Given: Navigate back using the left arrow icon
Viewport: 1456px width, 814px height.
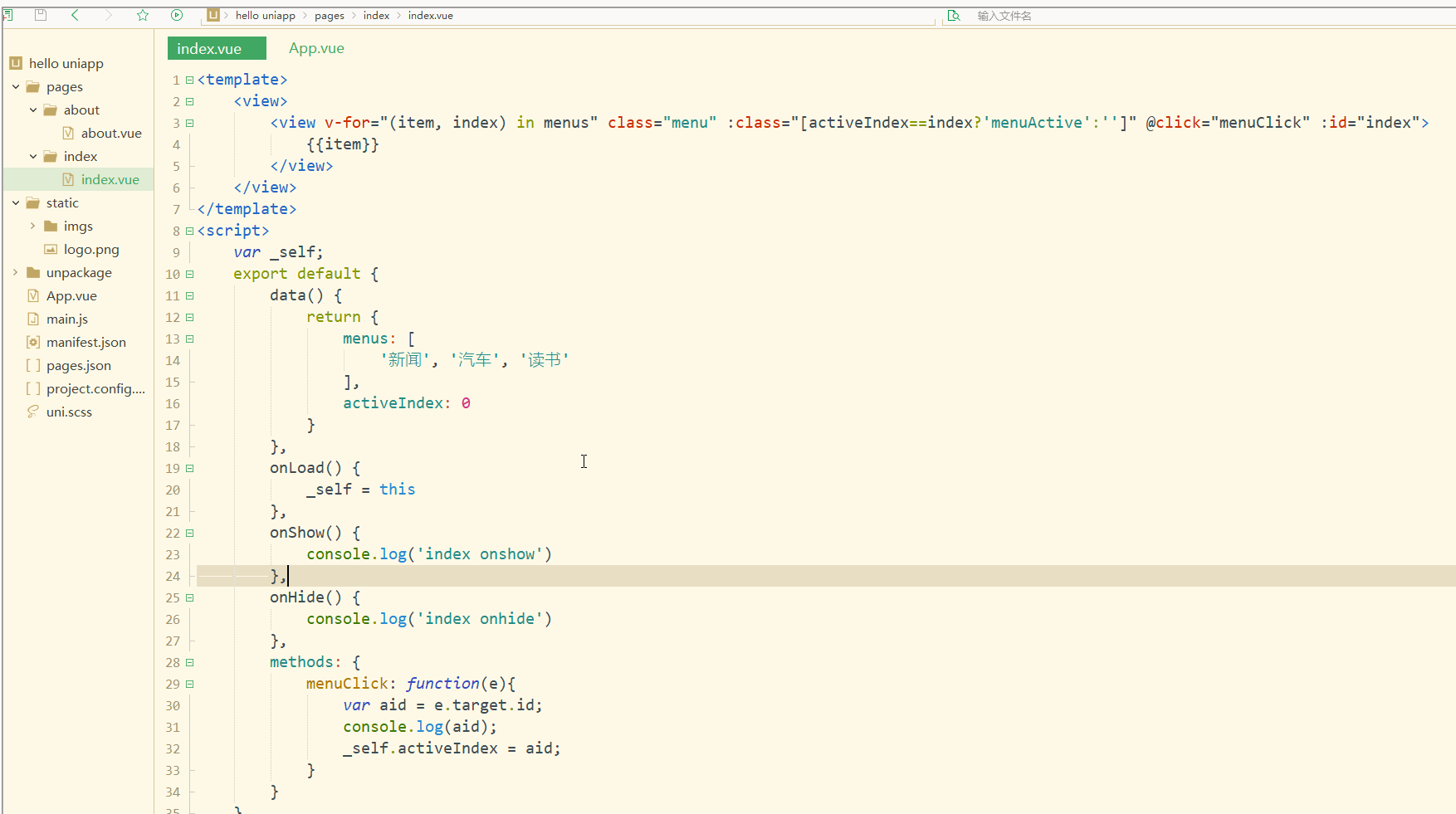Looking at the screenshot, I should [75, 15].
